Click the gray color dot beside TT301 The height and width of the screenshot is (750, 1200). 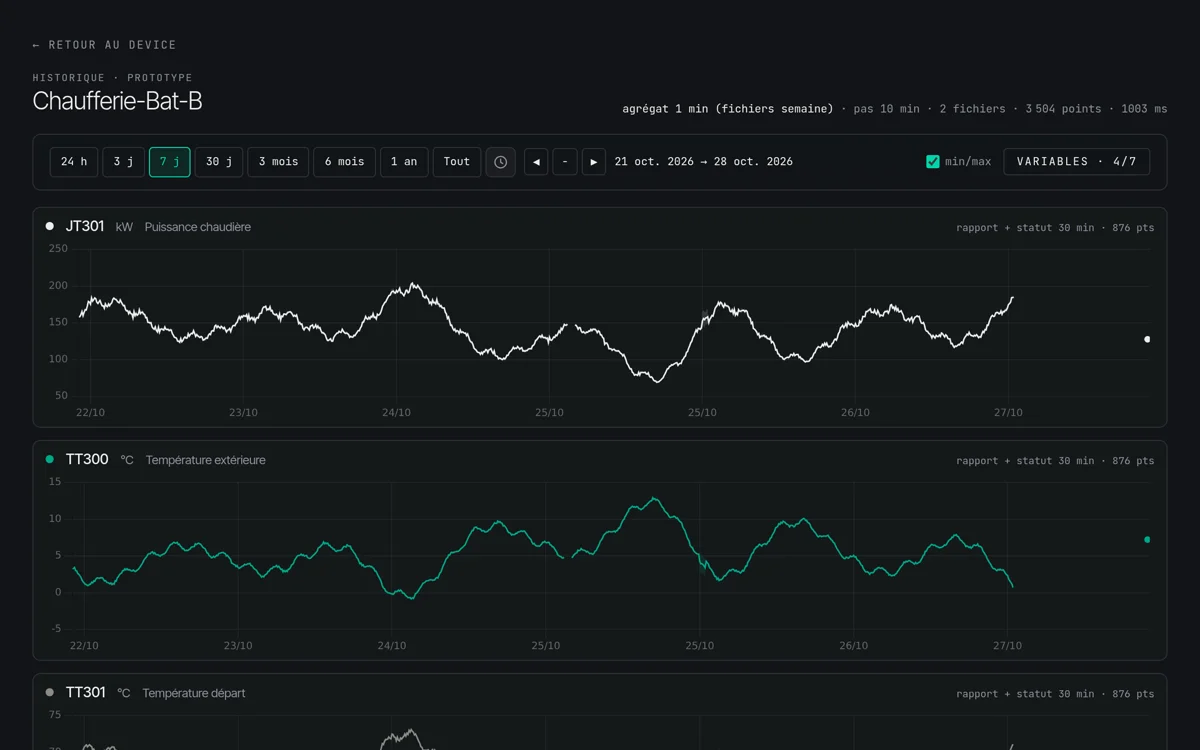coord(50,692)
